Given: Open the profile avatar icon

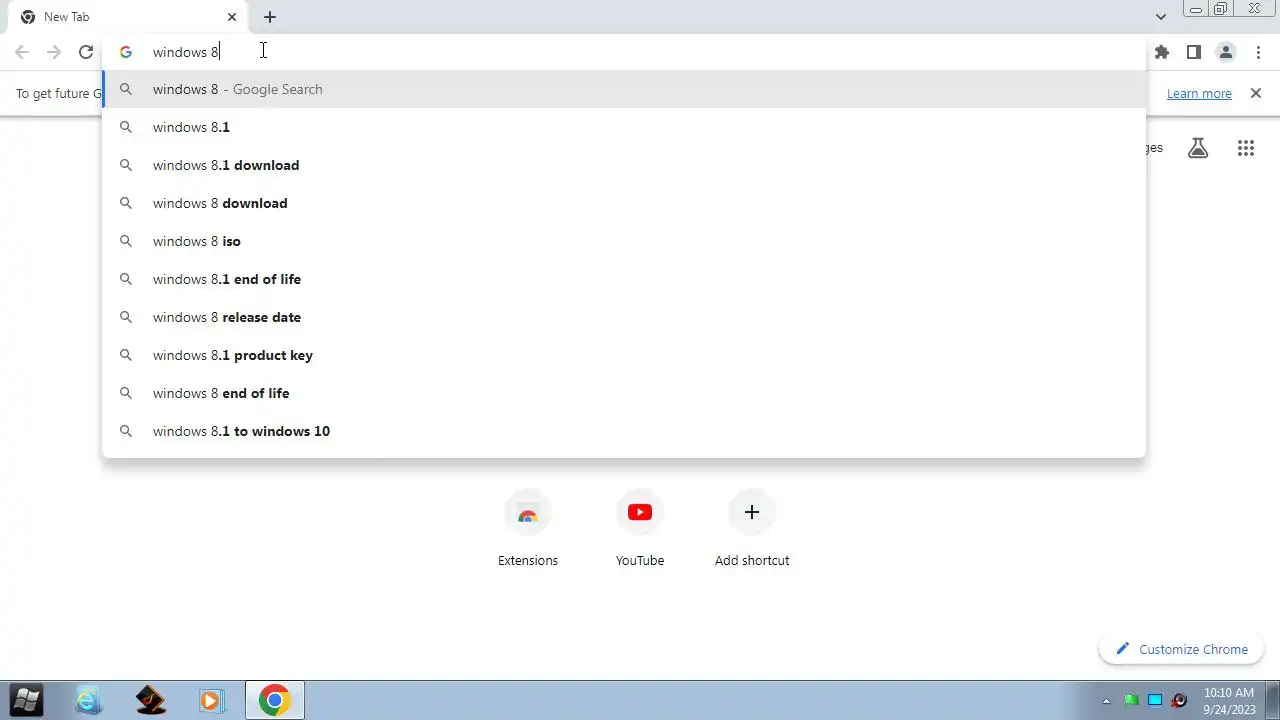Looking at the screenshot, I should coord(1226,52).
